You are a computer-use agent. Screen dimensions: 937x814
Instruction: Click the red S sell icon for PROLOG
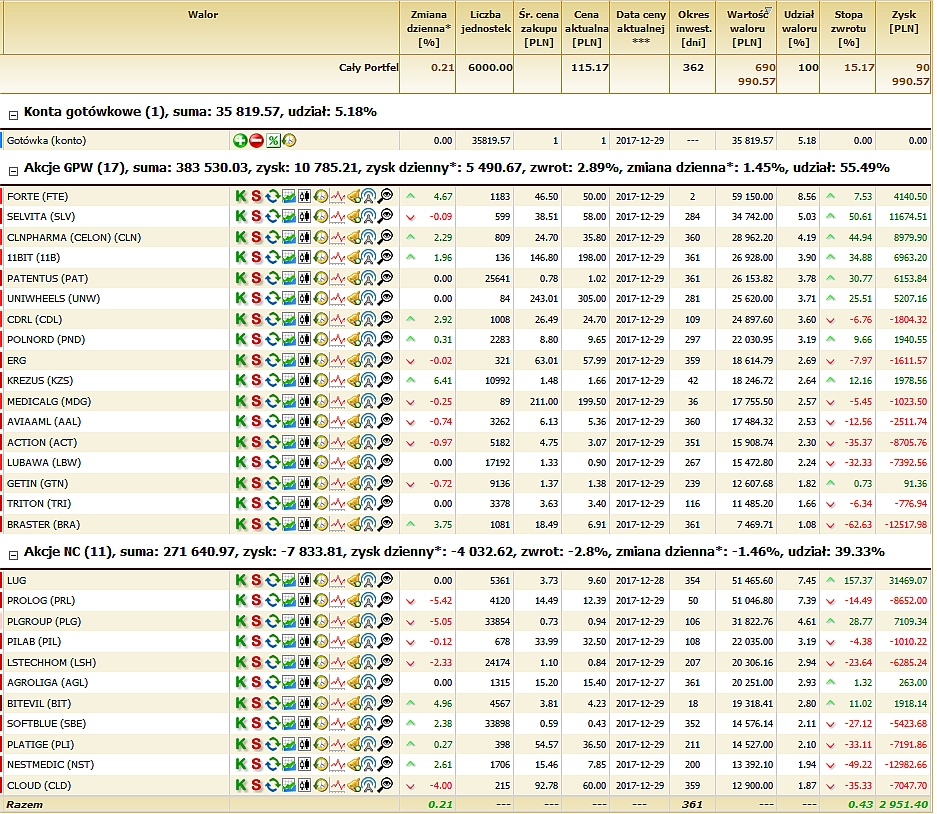(x=256, y=601)
